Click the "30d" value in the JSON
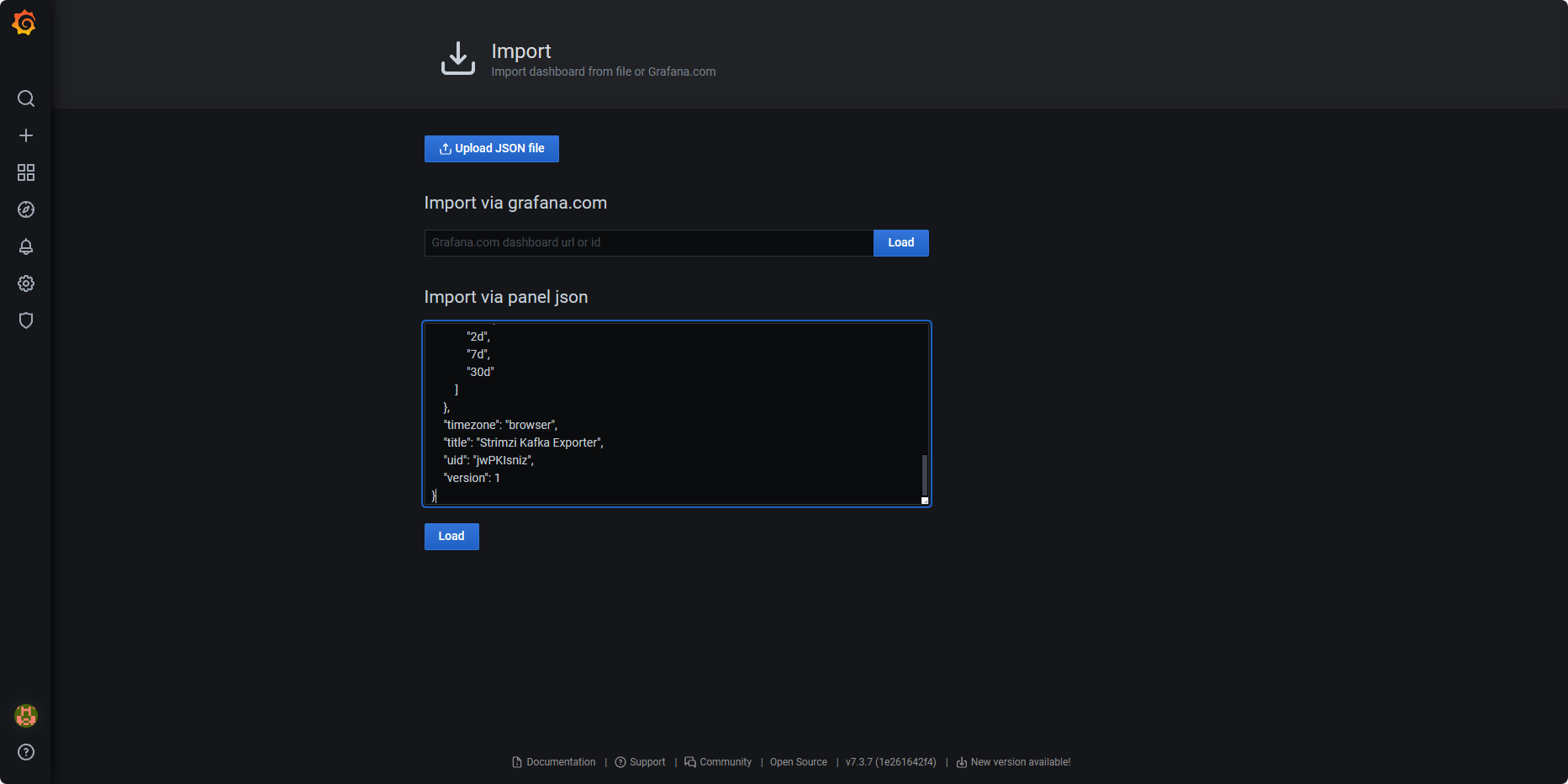 click(x=480, y=372)
